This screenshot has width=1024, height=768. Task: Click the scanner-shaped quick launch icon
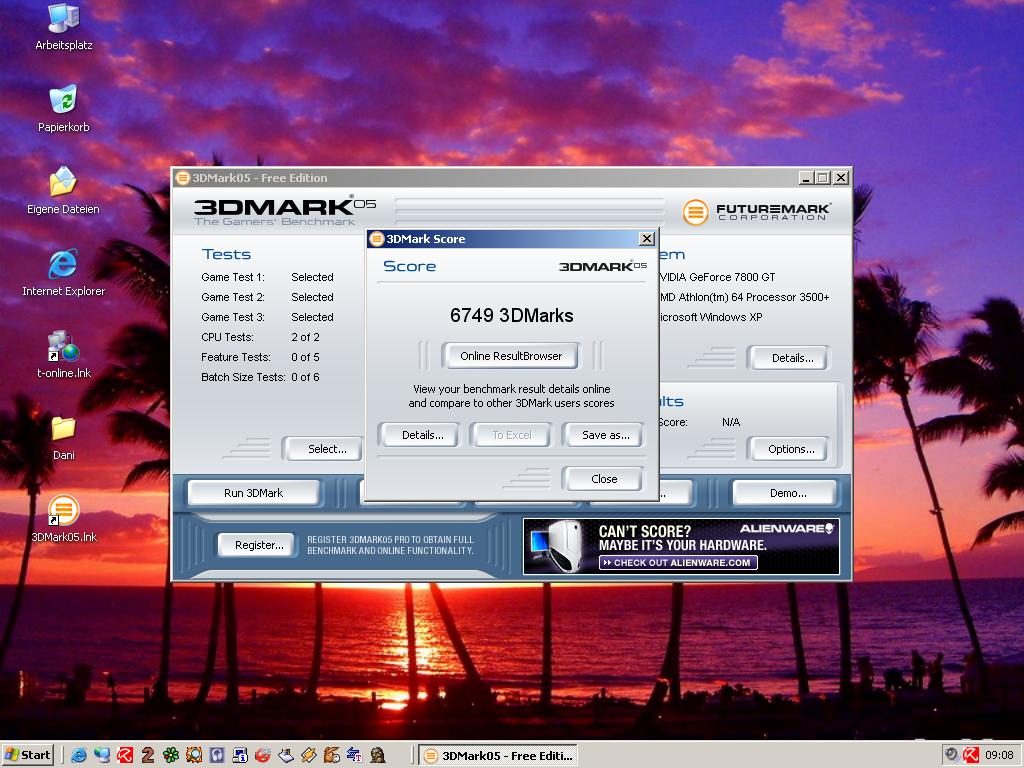pyautogui.click(x=285, y=755)
